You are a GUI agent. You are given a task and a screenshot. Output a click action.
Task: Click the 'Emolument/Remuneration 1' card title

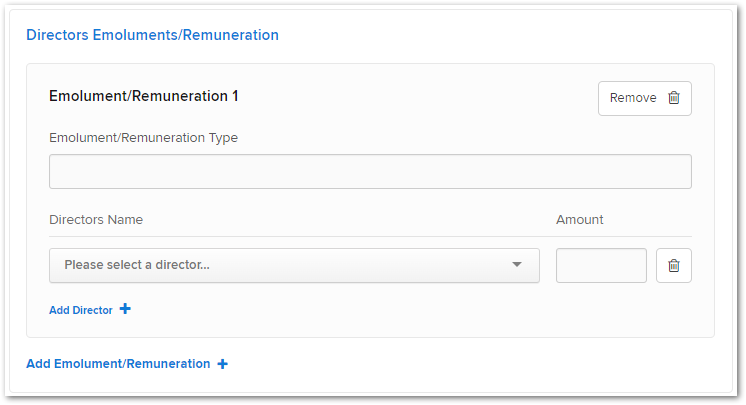[144, 96]
